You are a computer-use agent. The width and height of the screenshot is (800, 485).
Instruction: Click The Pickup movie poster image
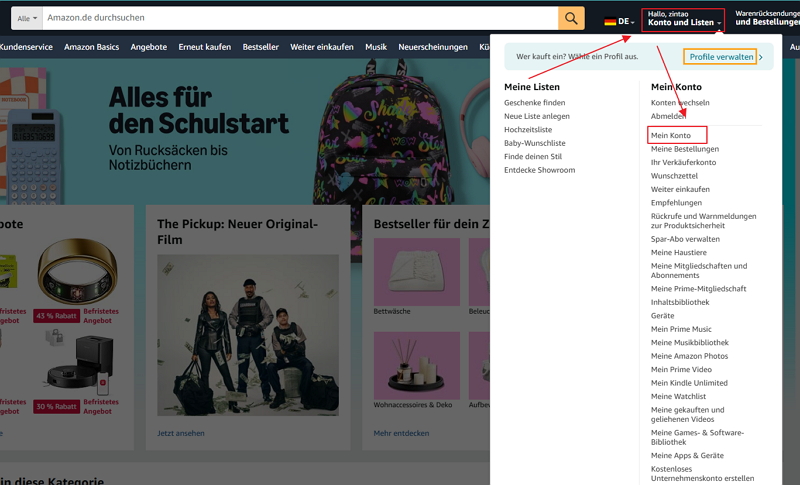click(x=248, y=335)
